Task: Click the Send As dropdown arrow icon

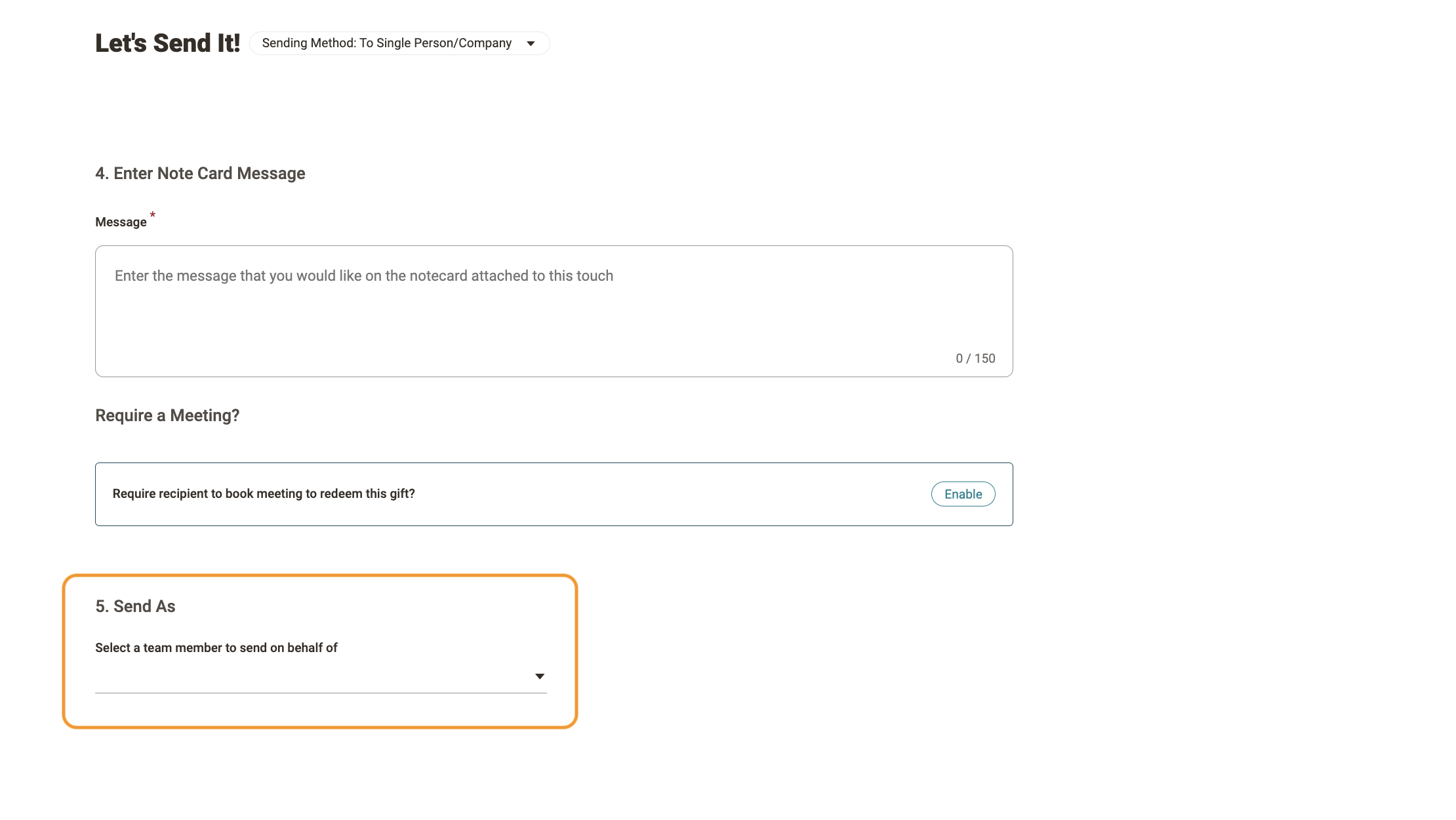Action: click(539, 676)
